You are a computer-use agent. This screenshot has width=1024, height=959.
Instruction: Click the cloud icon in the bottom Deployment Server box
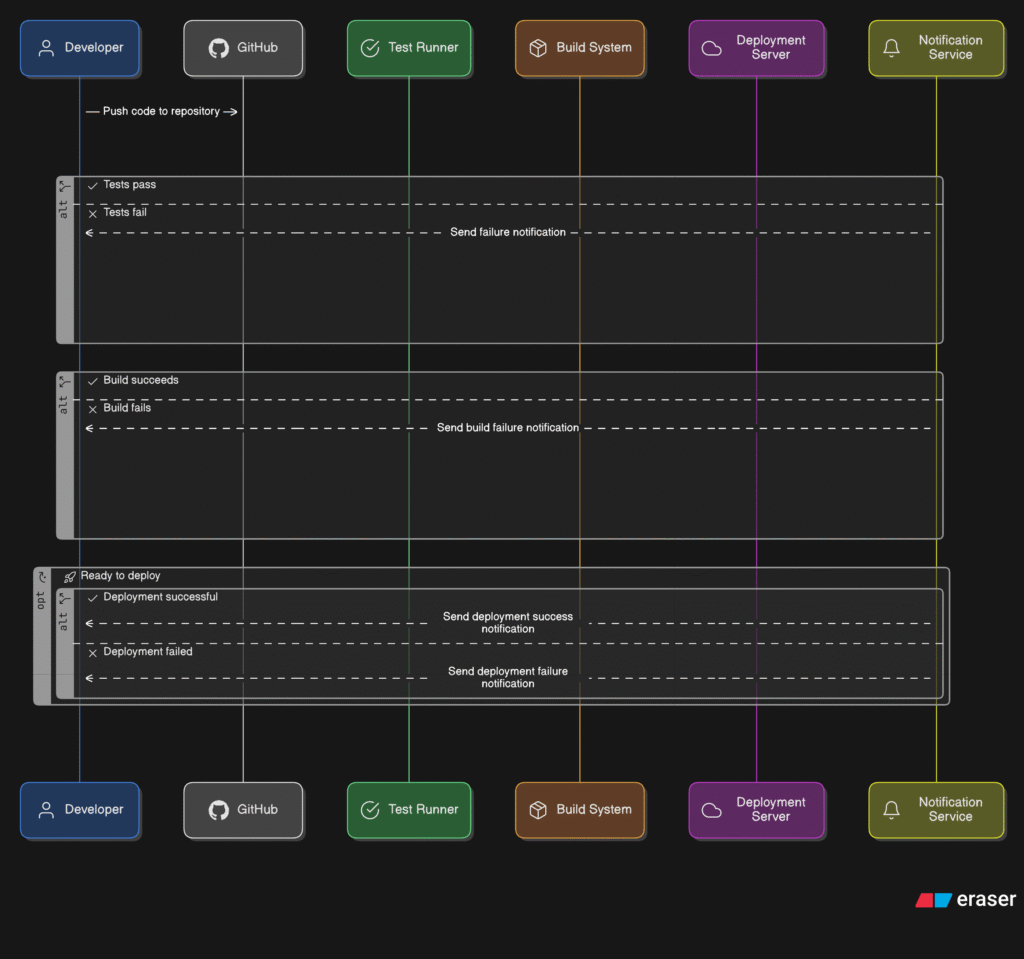(x=712, y=811)
